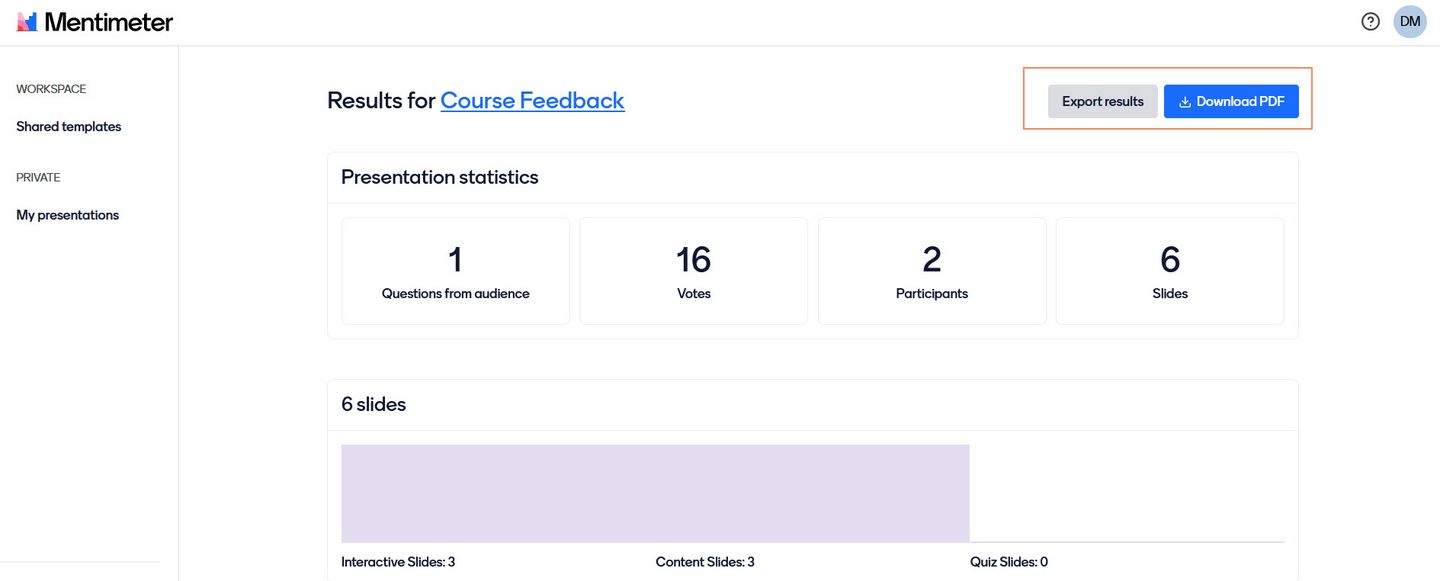Select the 2 Participants statistics card
This screenshot has width=1440, height=581.
932,271
